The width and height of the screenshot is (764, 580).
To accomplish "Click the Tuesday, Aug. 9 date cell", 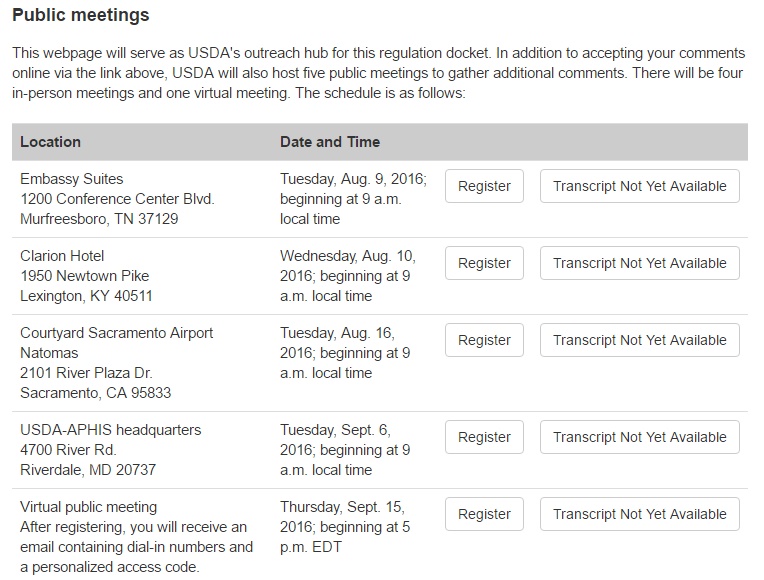I will tap(353, 199).
